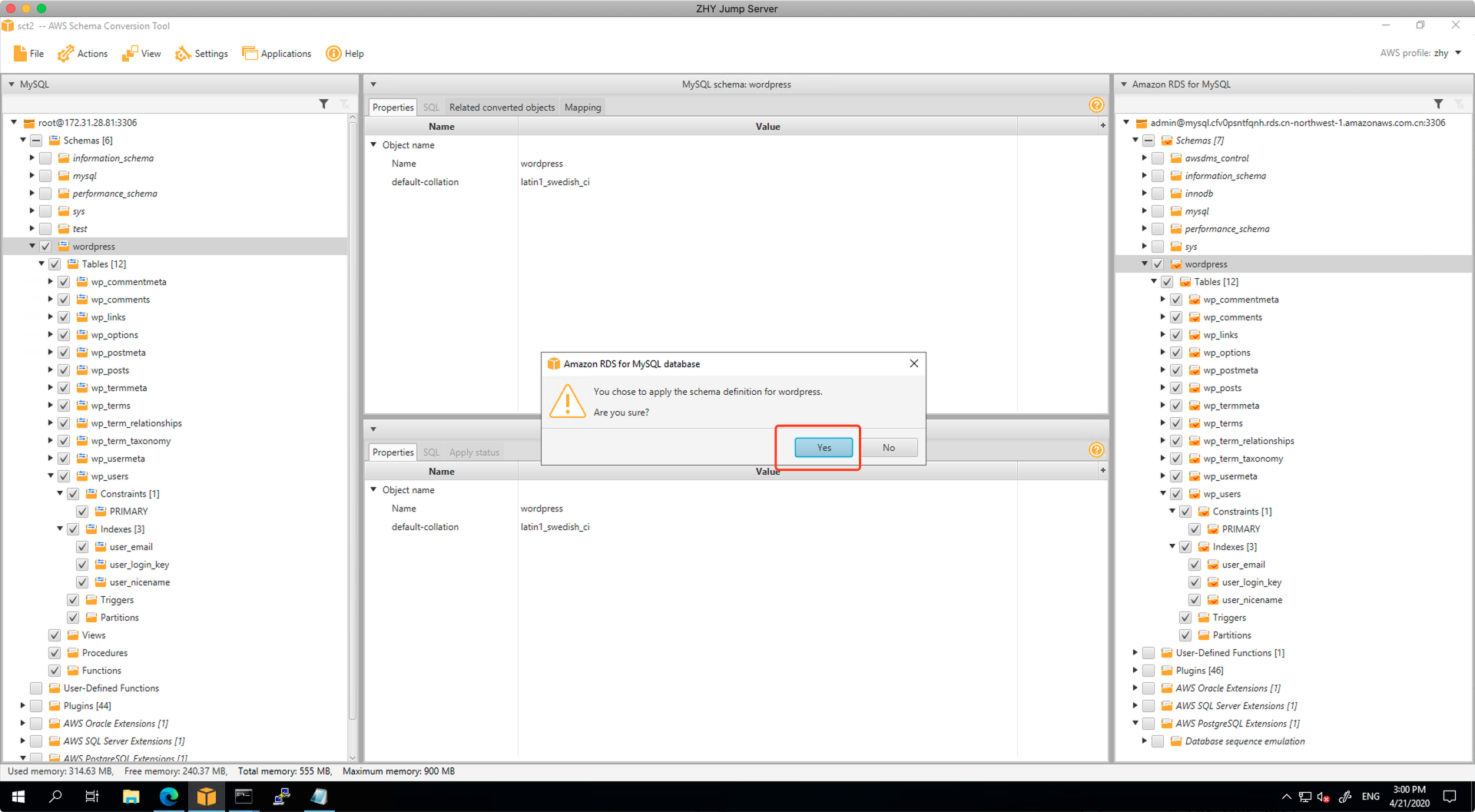Click the MySQL tree vertical scrollbar

coord(353,423)
